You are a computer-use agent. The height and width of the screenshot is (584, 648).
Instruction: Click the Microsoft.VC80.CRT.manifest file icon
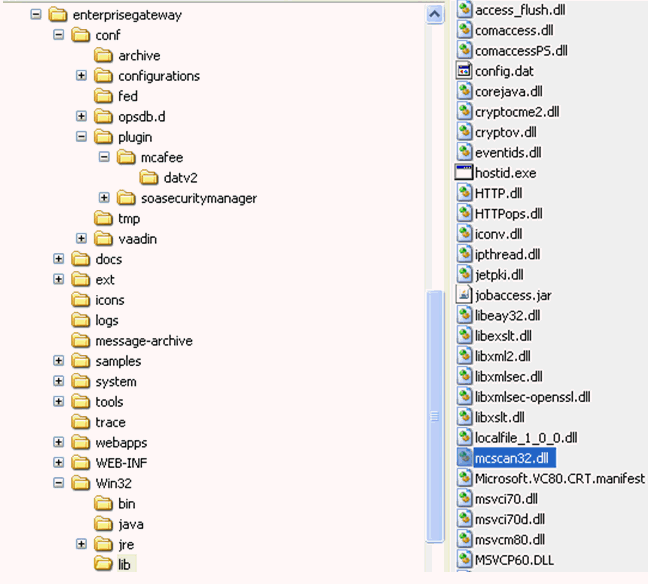click(x=464, y=478)
